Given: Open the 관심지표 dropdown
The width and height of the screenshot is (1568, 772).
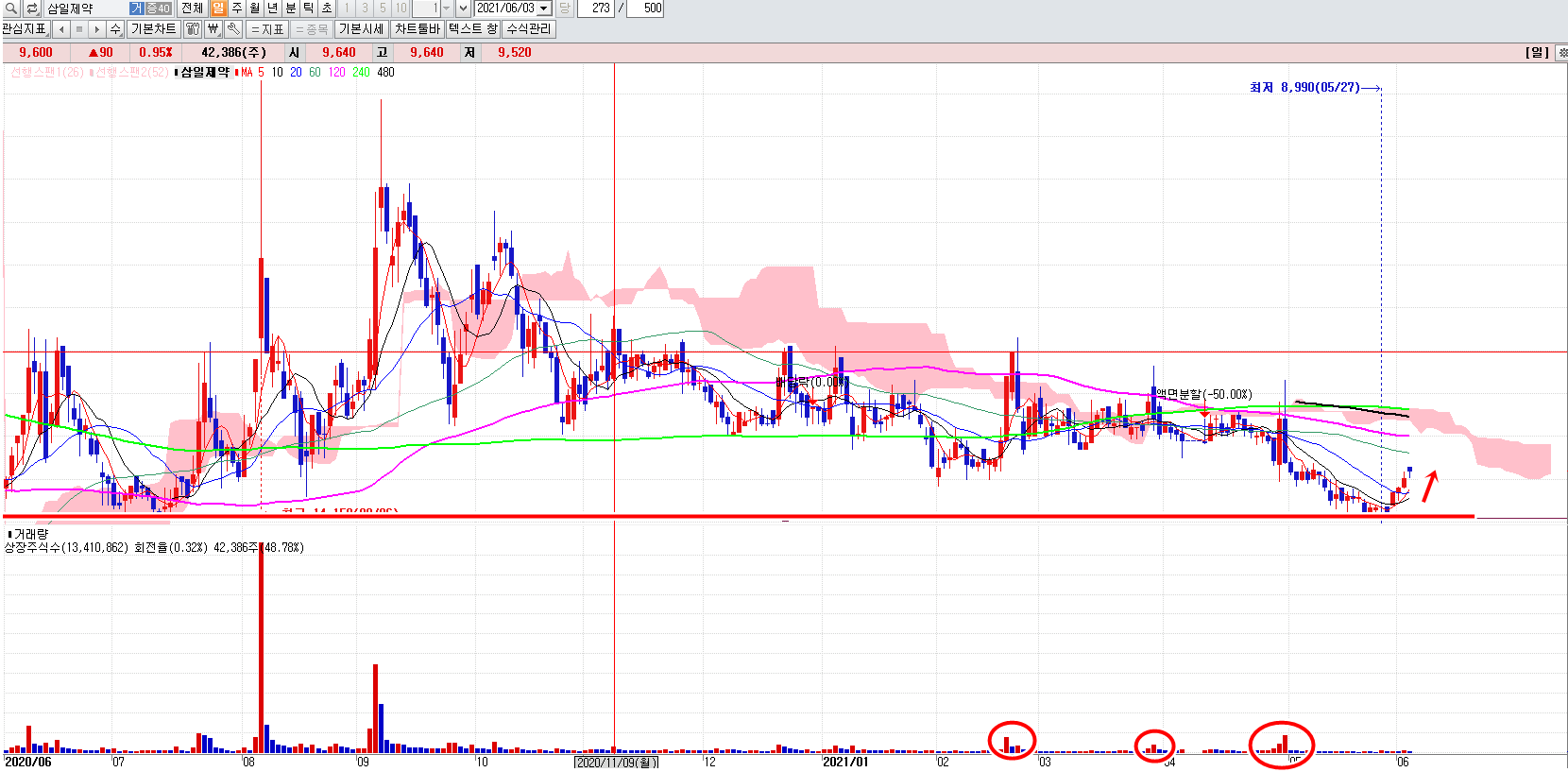Looking at the screenshot, I should pyautogui.click(x=25, y=29).
